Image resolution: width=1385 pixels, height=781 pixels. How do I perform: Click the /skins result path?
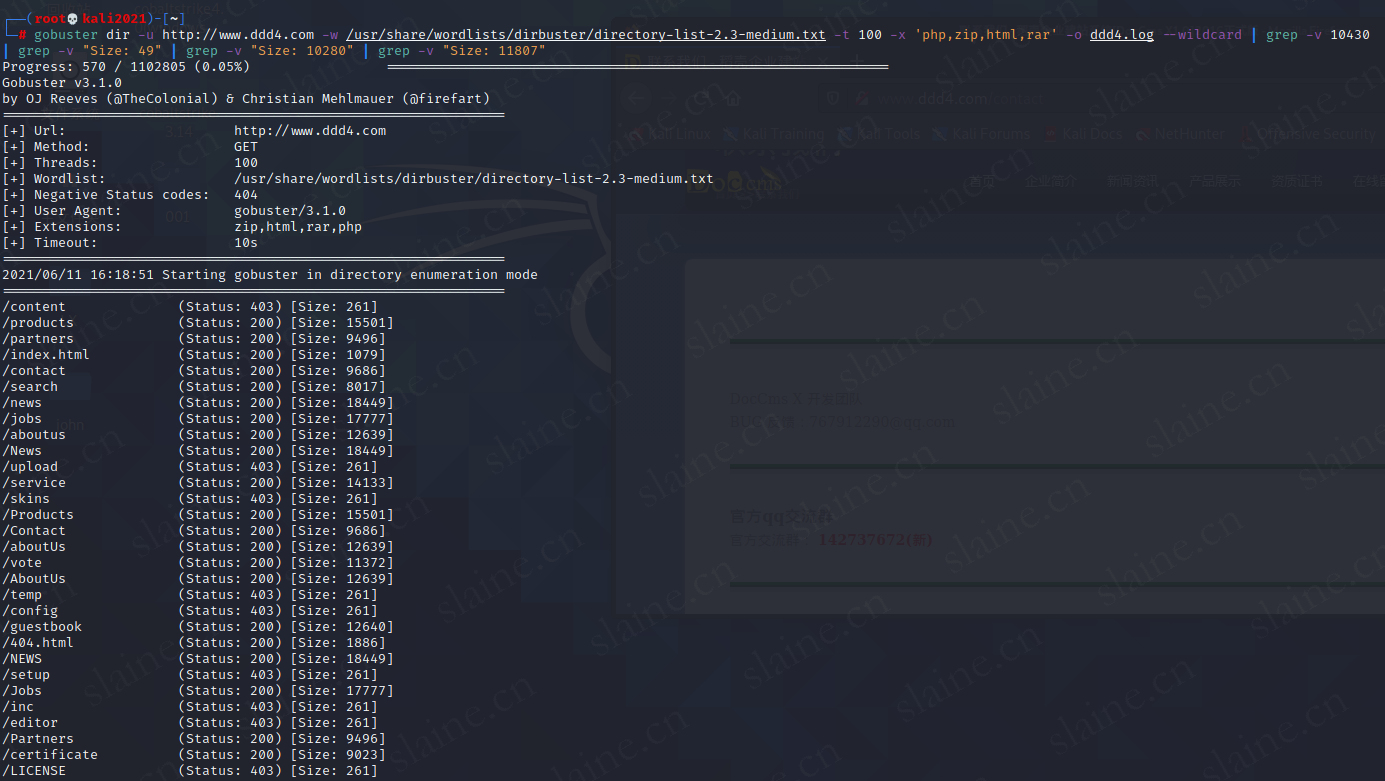tap(26, 499)
